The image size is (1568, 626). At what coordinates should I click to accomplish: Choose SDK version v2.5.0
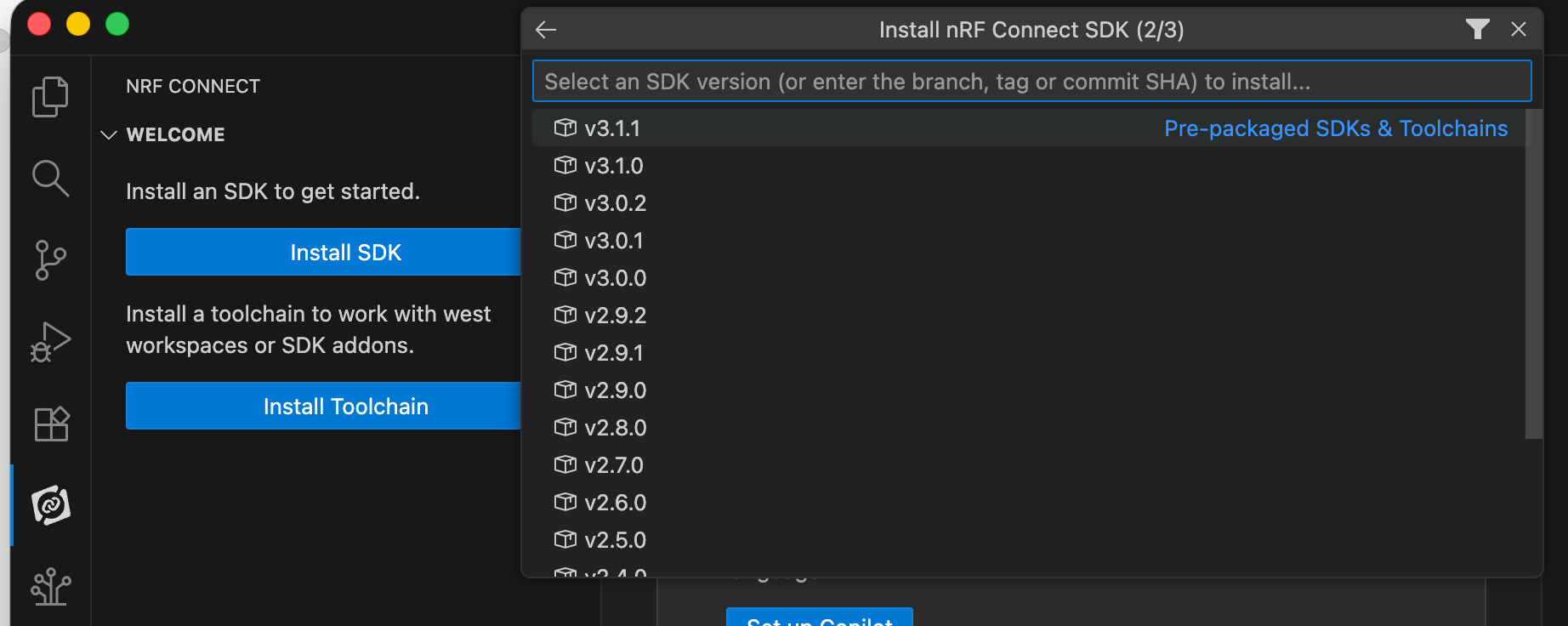pyautogui.click(x=615, y=540)
